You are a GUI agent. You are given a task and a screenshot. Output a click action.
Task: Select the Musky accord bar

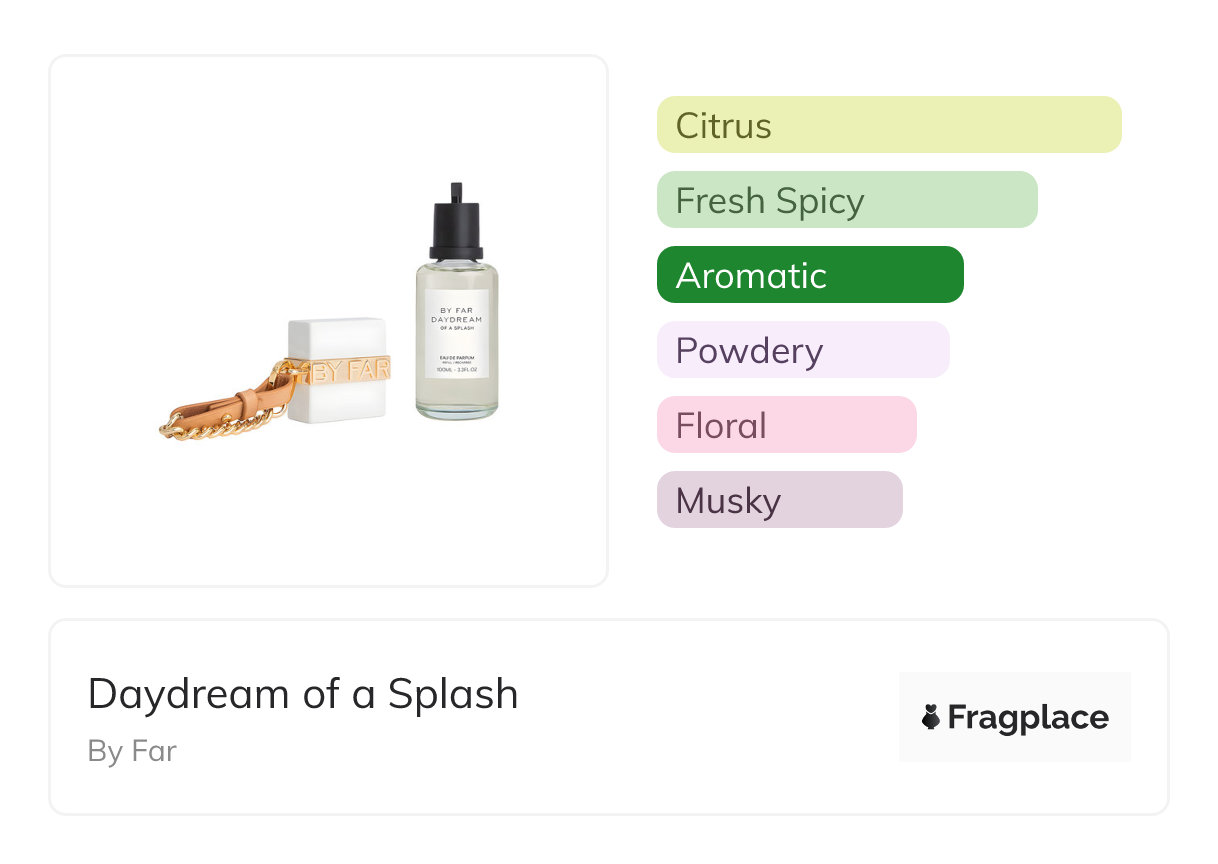point(779,500)
